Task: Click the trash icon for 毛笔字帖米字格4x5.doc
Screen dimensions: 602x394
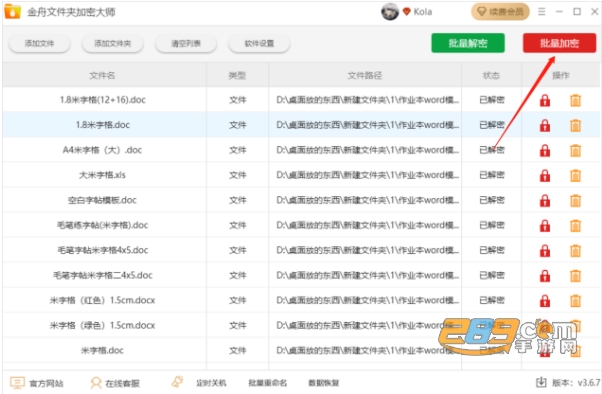Action: [x=575, y=250]
